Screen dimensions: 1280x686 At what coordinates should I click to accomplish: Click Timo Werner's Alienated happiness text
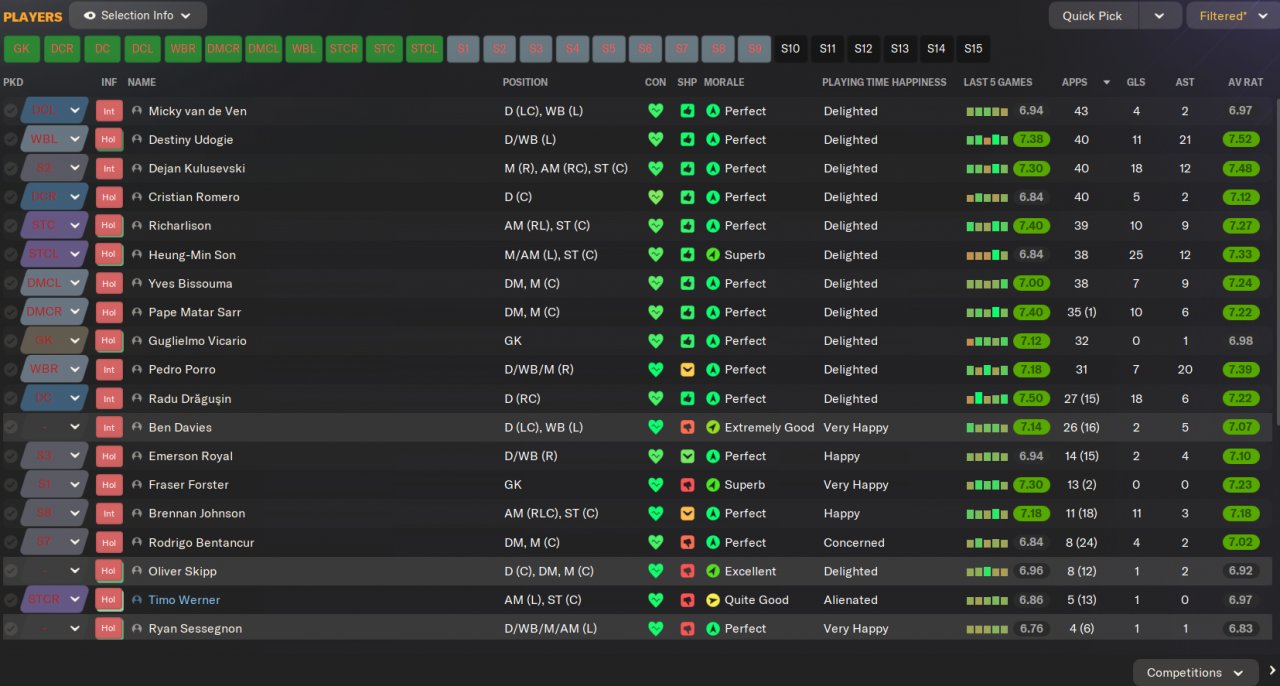[x=851, y=600]
